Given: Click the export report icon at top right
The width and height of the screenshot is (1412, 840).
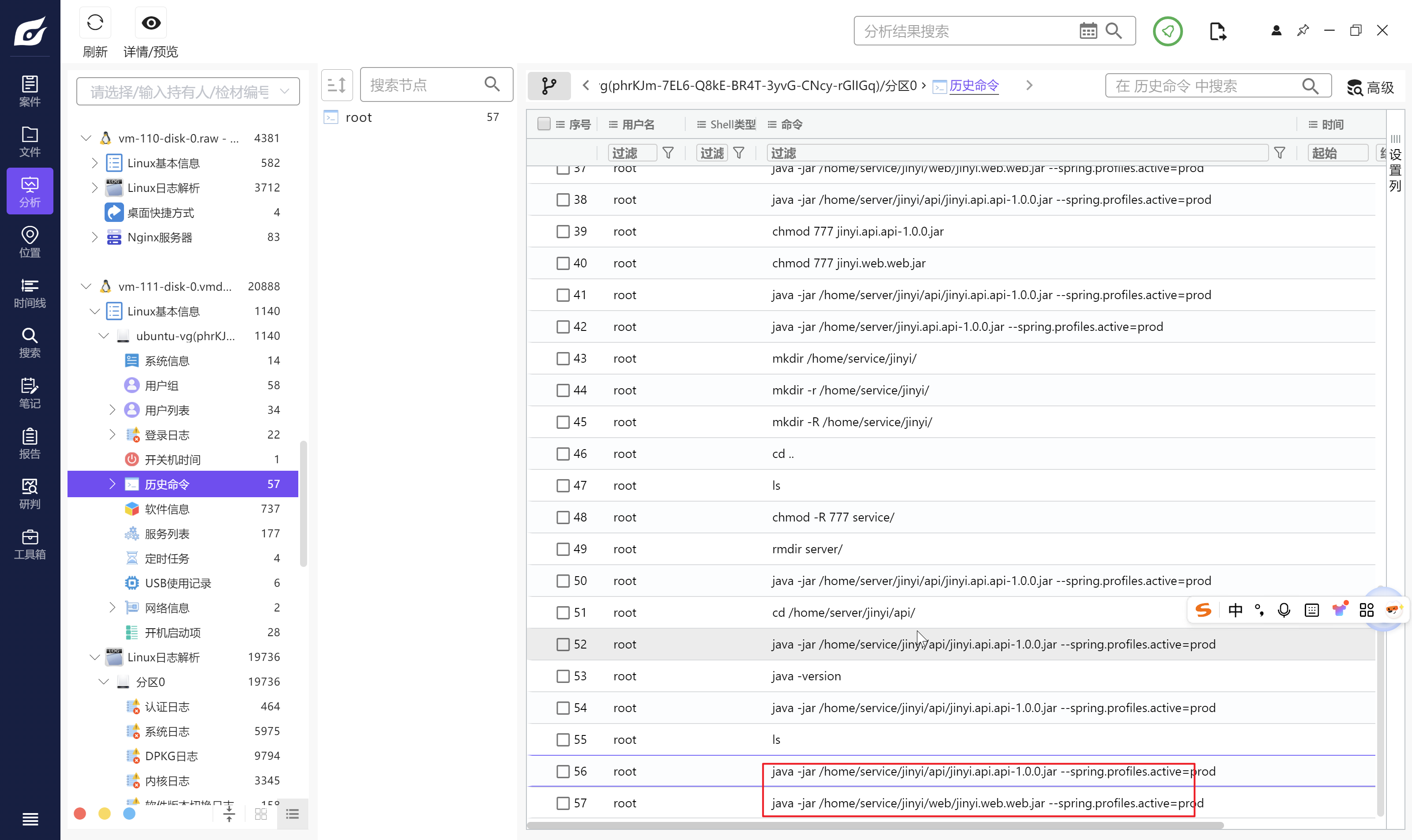Looking at the screenshot, I should click(x=1217, y=31).
